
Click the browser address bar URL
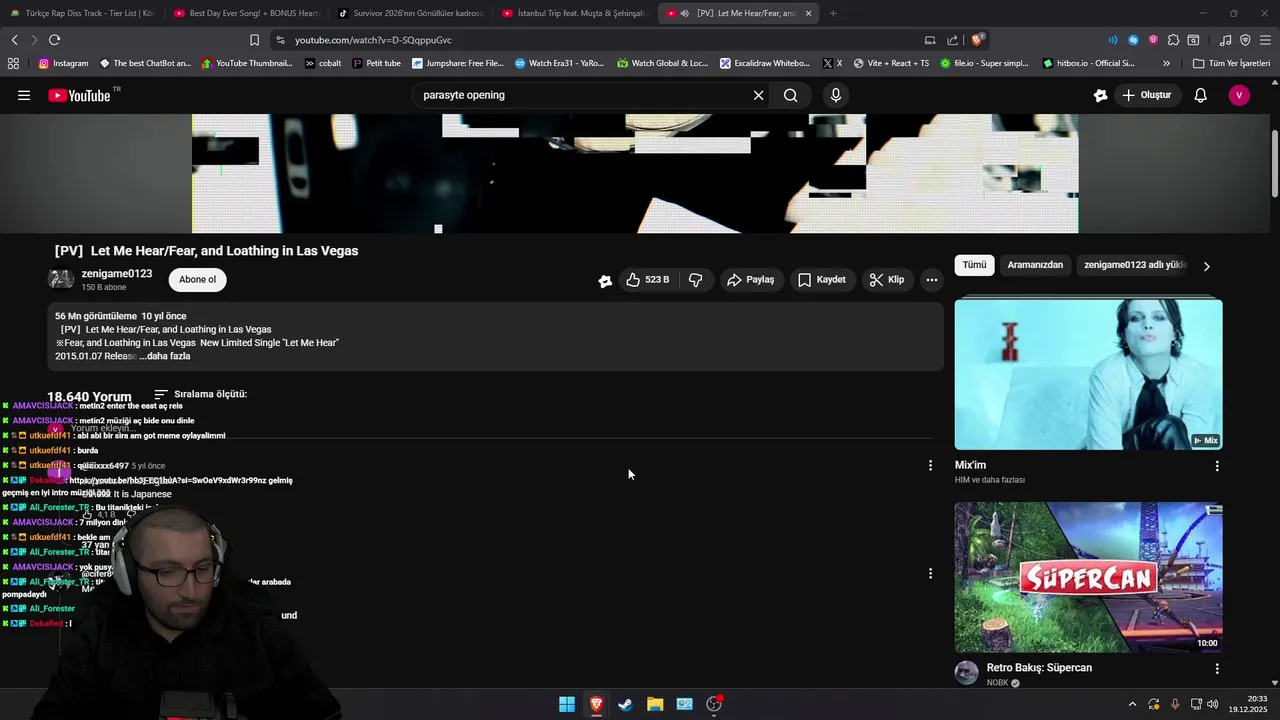pyautogui.click(x=373, y=40)
